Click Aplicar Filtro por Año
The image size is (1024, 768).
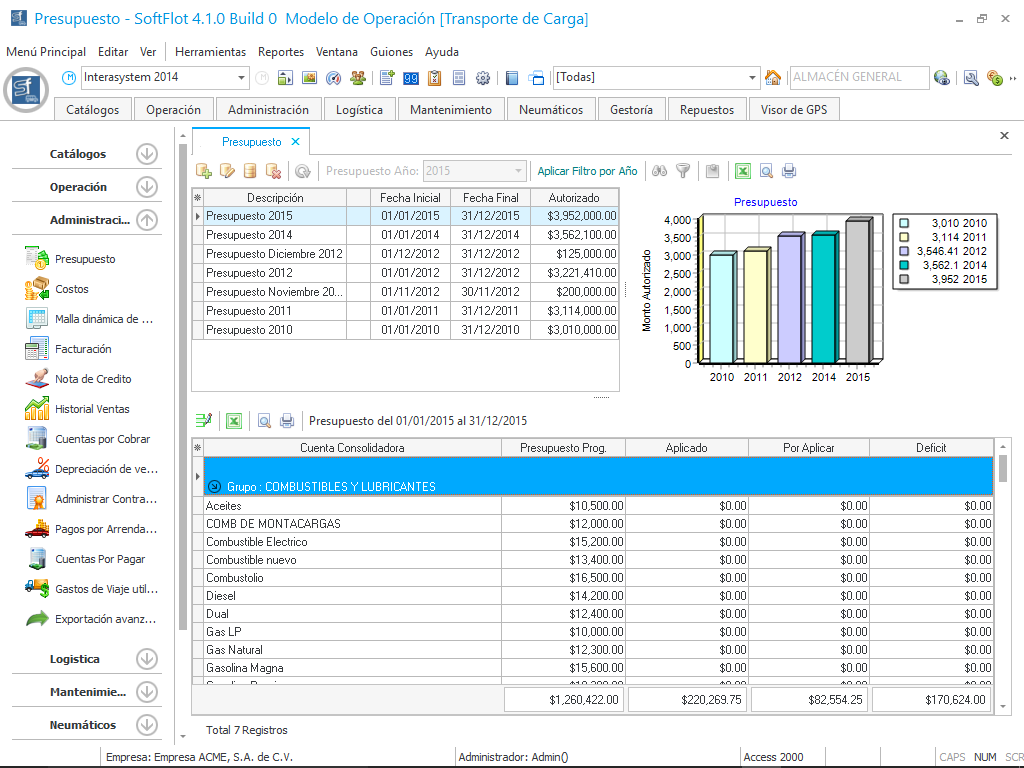coord(587,171)
